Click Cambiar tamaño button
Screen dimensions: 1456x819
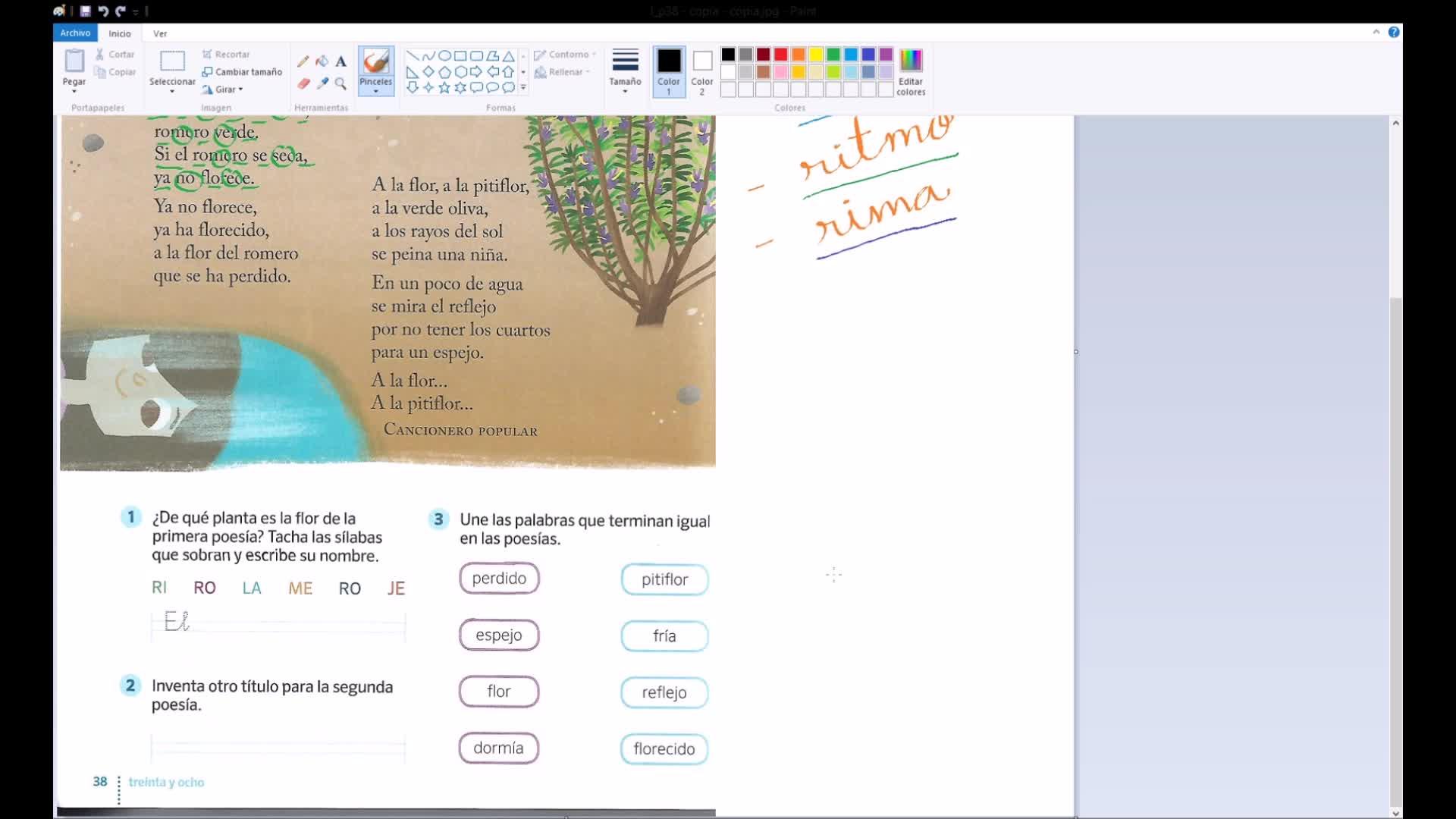(242, 72)
